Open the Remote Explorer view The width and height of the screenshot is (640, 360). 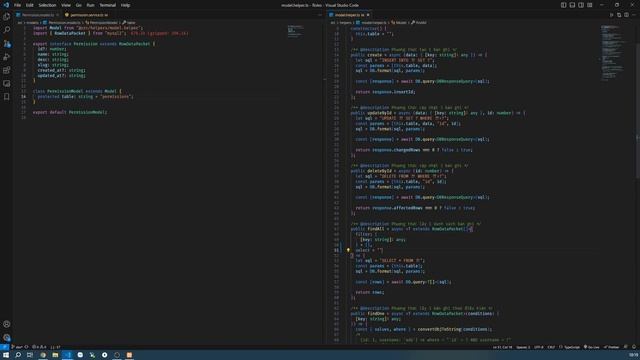point(7,83)
